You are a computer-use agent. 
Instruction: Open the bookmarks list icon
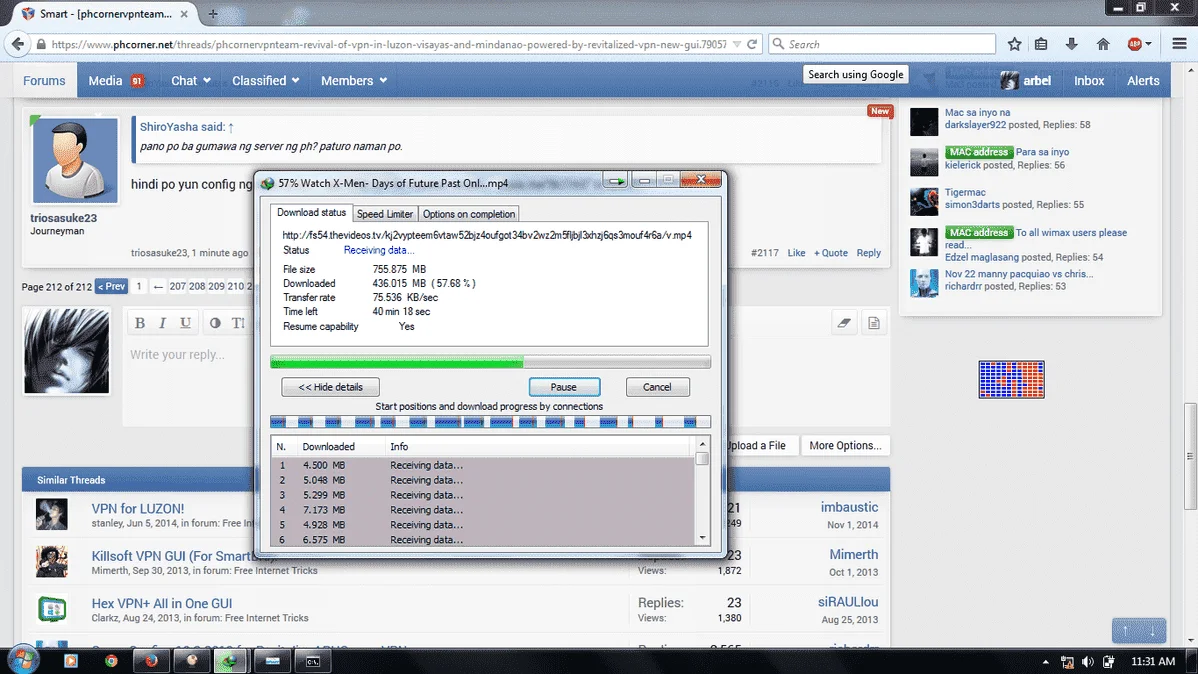(x=1041, y=44)
